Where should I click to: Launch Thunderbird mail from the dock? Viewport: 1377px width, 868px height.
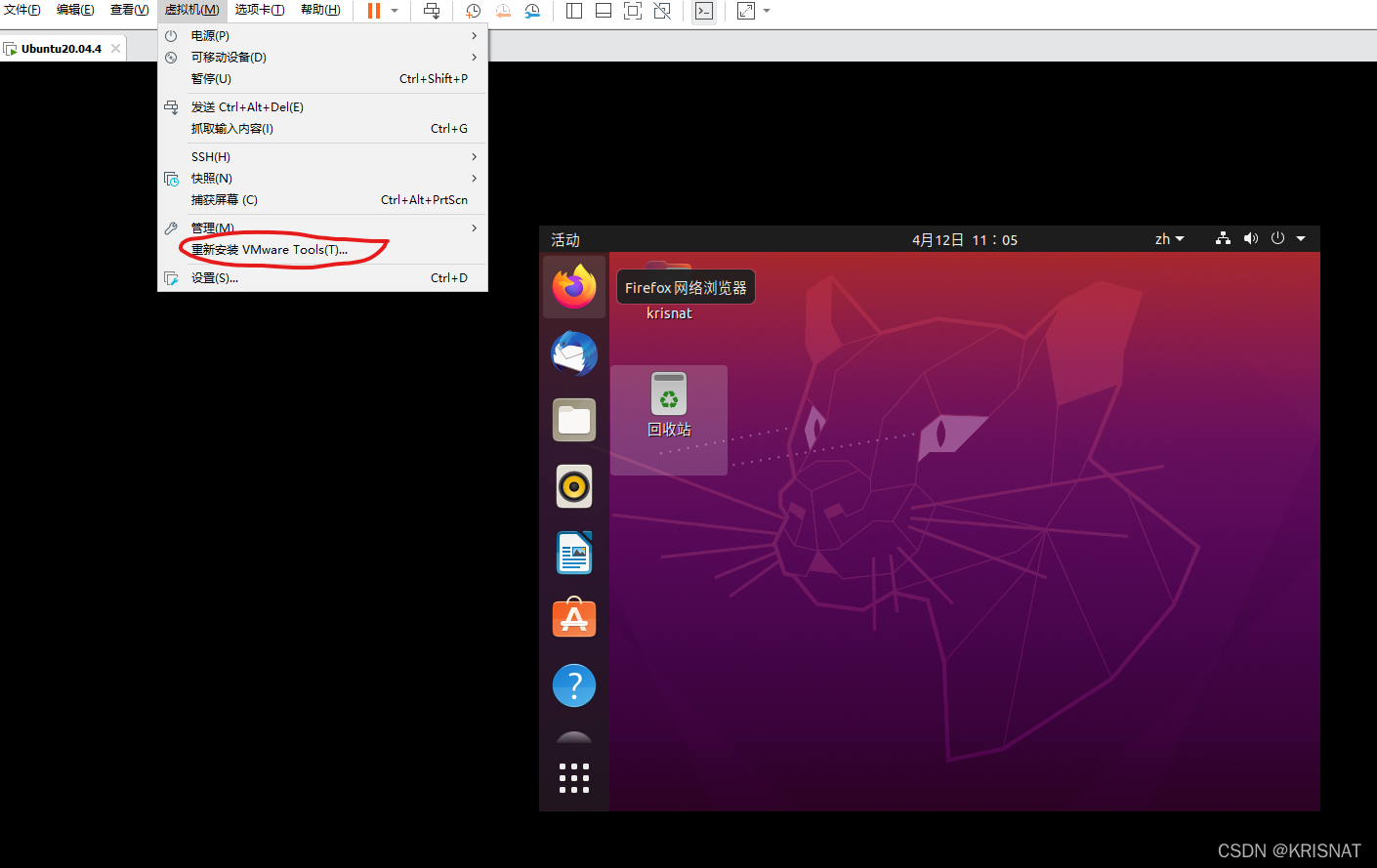pos(574,353)
